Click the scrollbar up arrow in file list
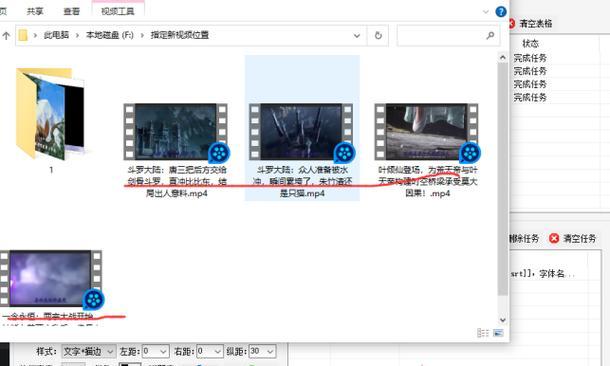 503,58
